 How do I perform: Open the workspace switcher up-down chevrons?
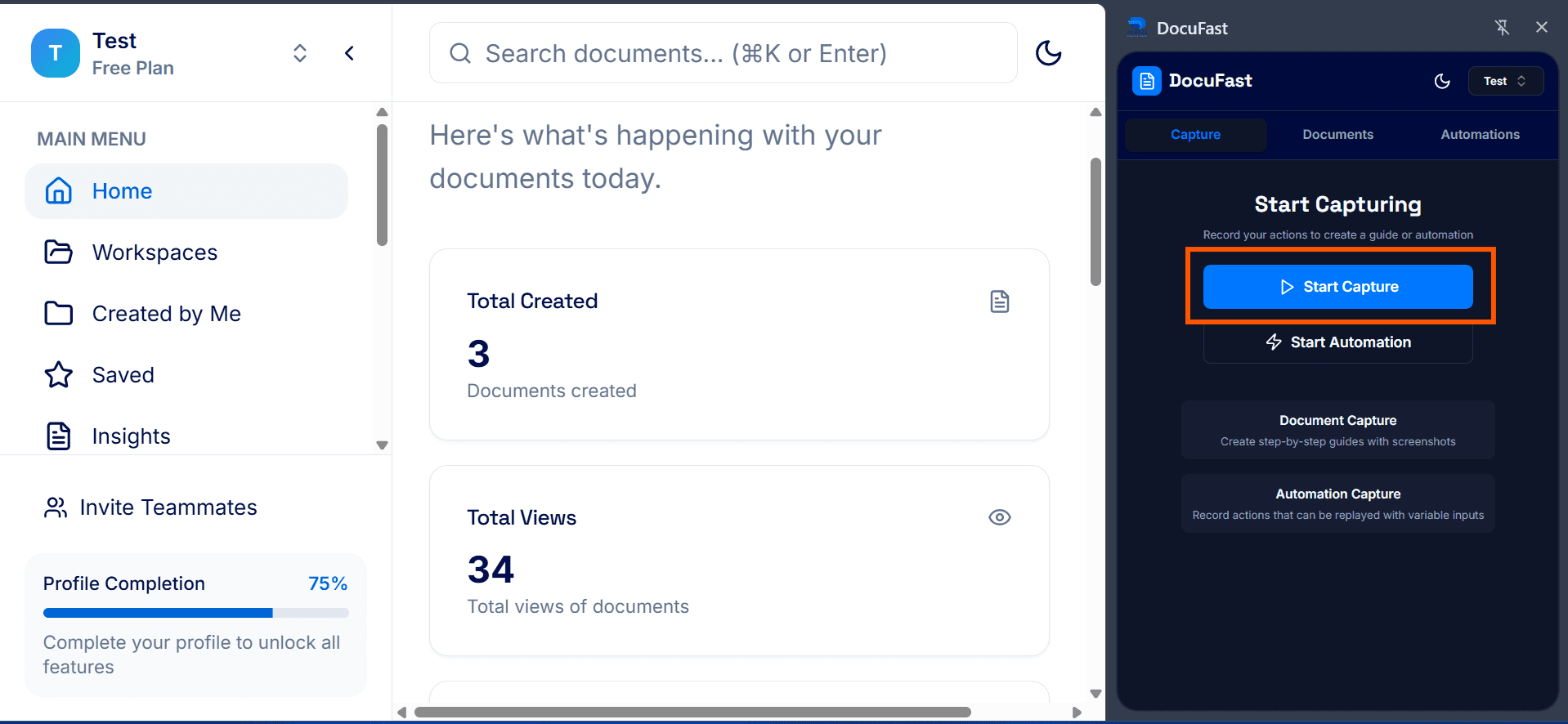click(300, 53)
